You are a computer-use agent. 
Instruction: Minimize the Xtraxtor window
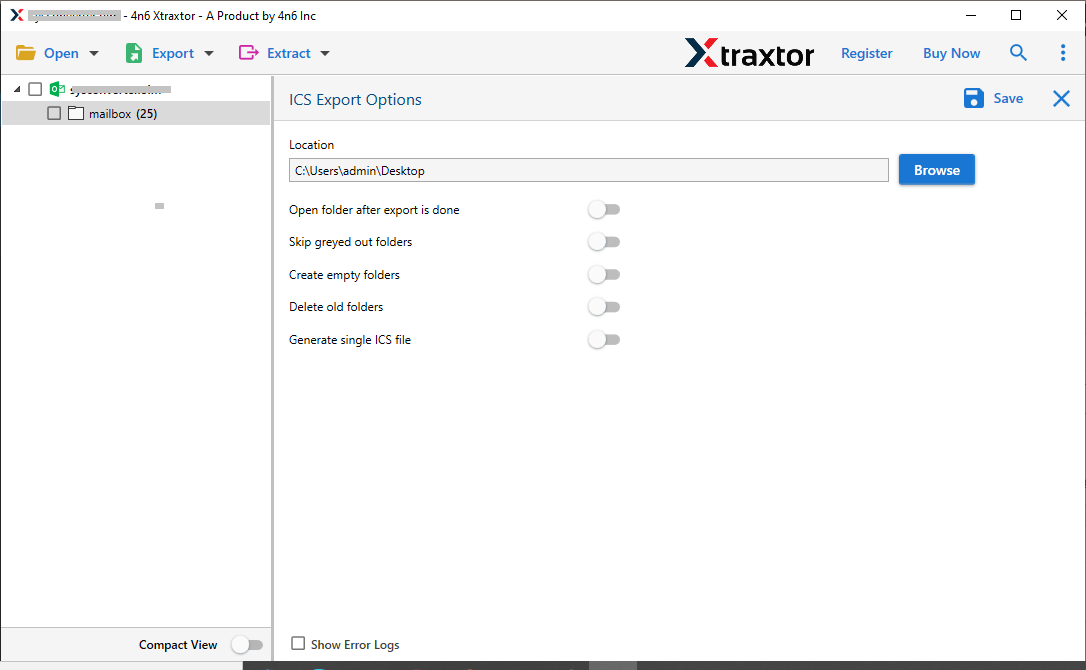click(x=971, y=15)
